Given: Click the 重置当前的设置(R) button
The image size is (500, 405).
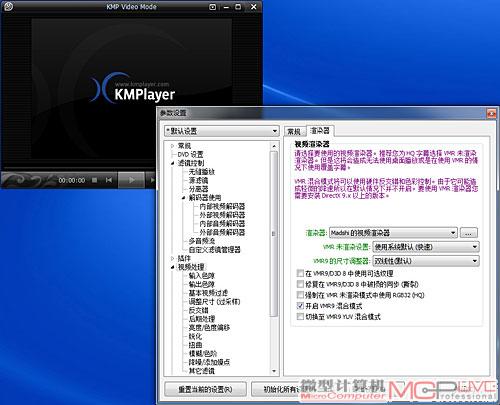Looking at the screenshot, I should tap(205, 389).
